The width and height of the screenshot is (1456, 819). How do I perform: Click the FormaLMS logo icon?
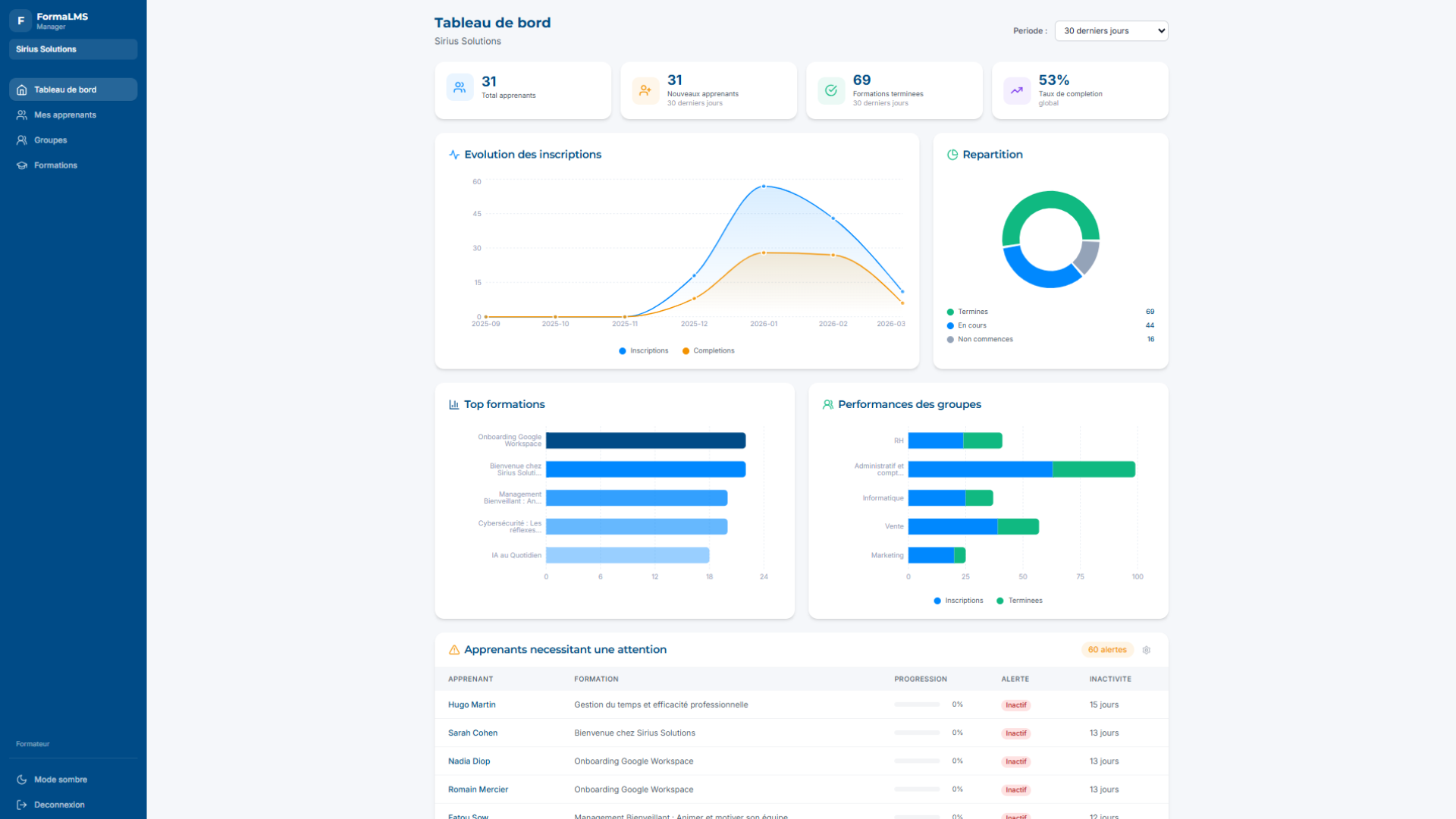click(20, 20)
